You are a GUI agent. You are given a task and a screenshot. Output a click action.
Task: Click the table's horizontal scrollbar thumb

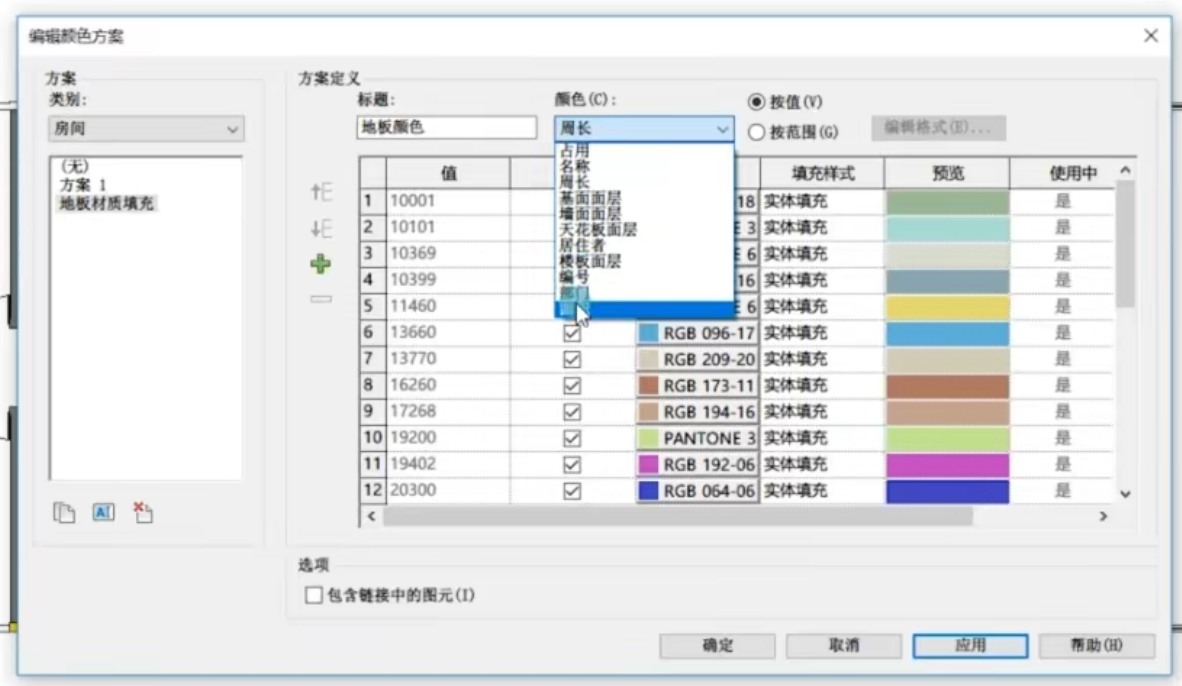(678, 516)
